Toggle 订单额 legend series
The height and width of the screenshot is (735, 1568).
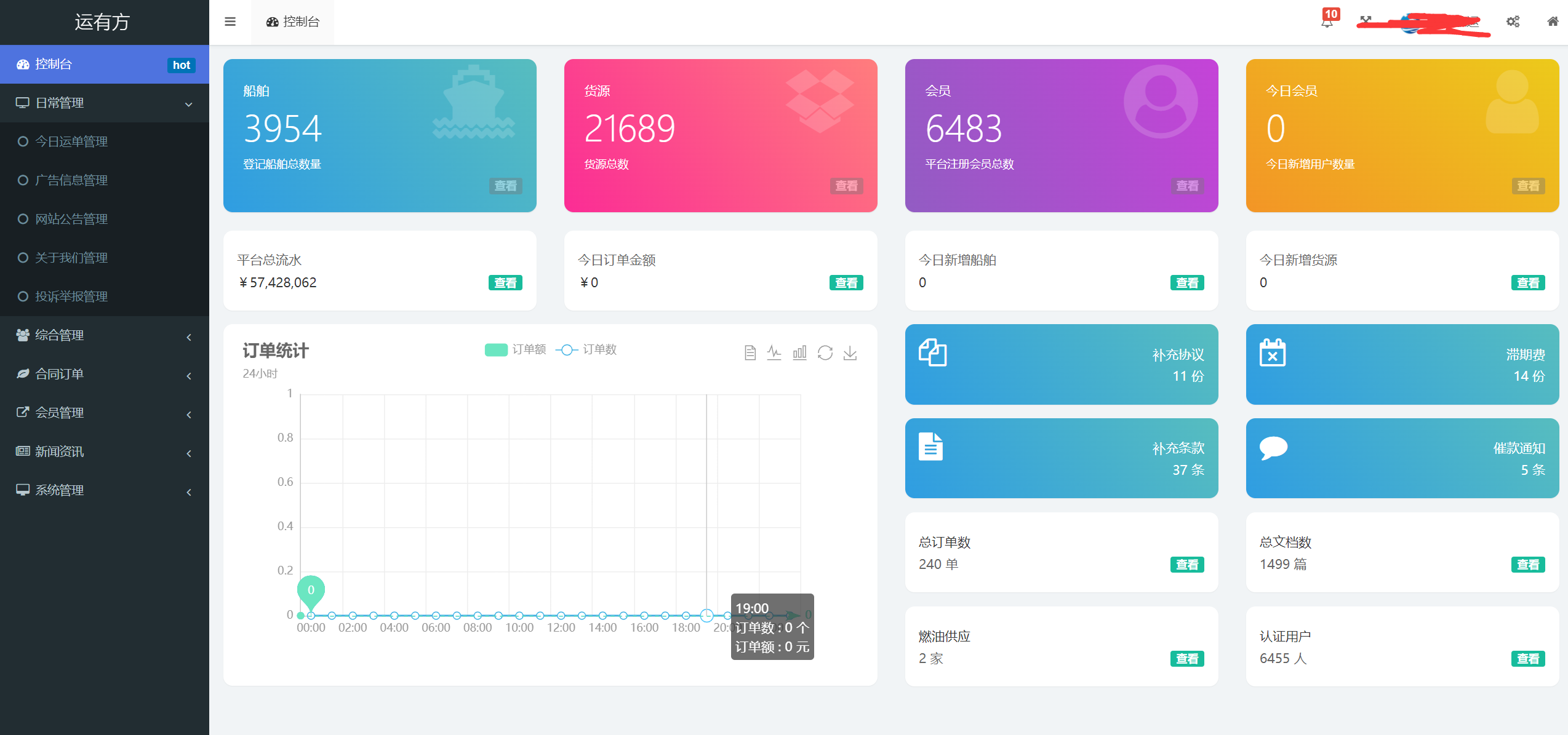[515, 349]
